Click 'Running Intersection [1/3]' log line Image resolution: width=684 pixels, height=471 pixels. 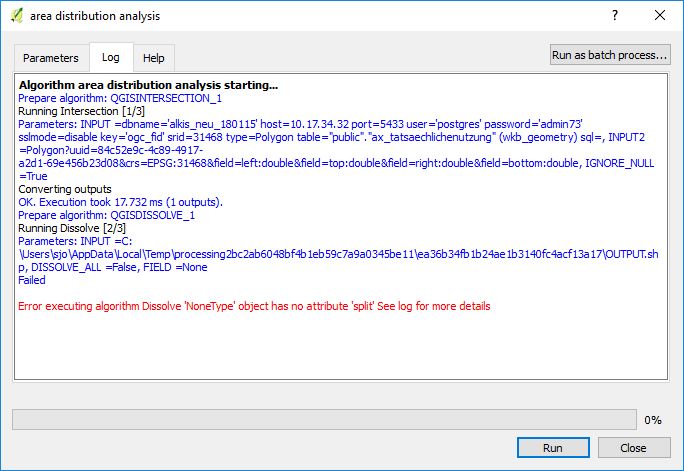click(82, 111)
